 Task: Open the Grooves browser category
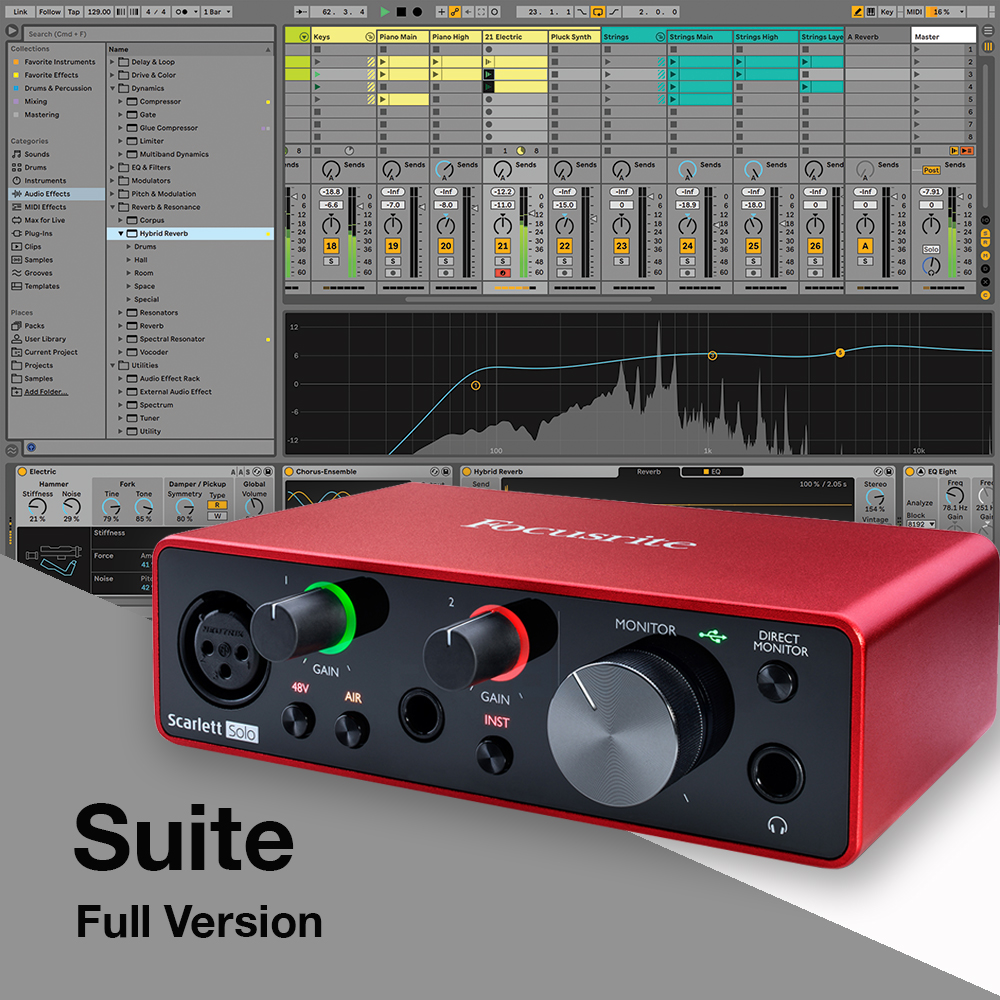38,273
